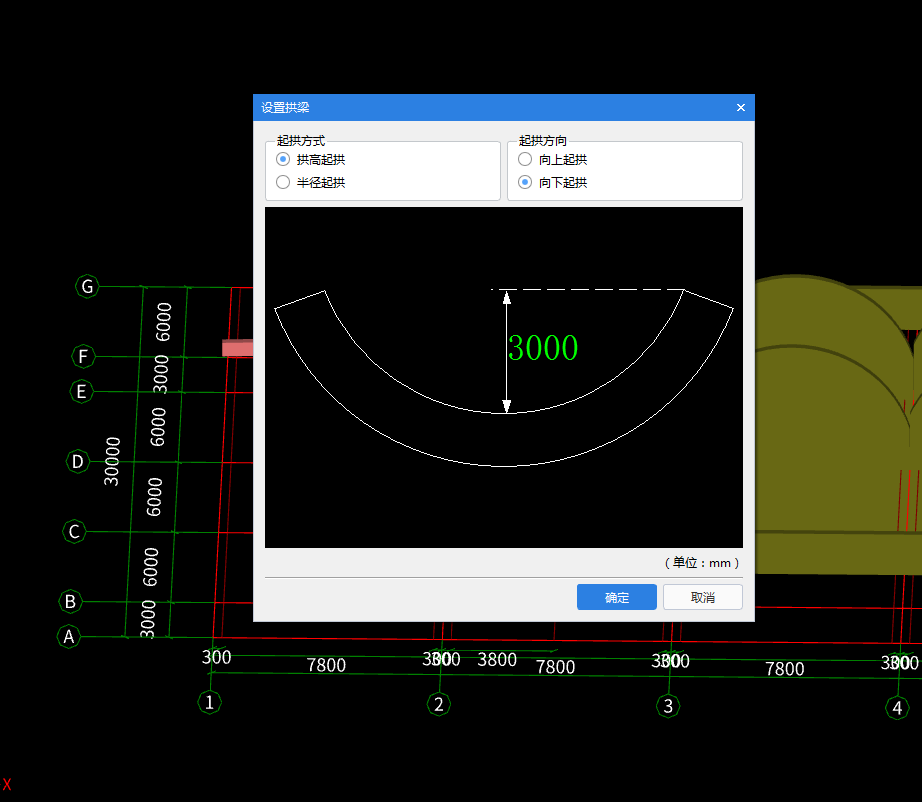
Task: Click grid axis bubble 2
Action: (439, 704)
